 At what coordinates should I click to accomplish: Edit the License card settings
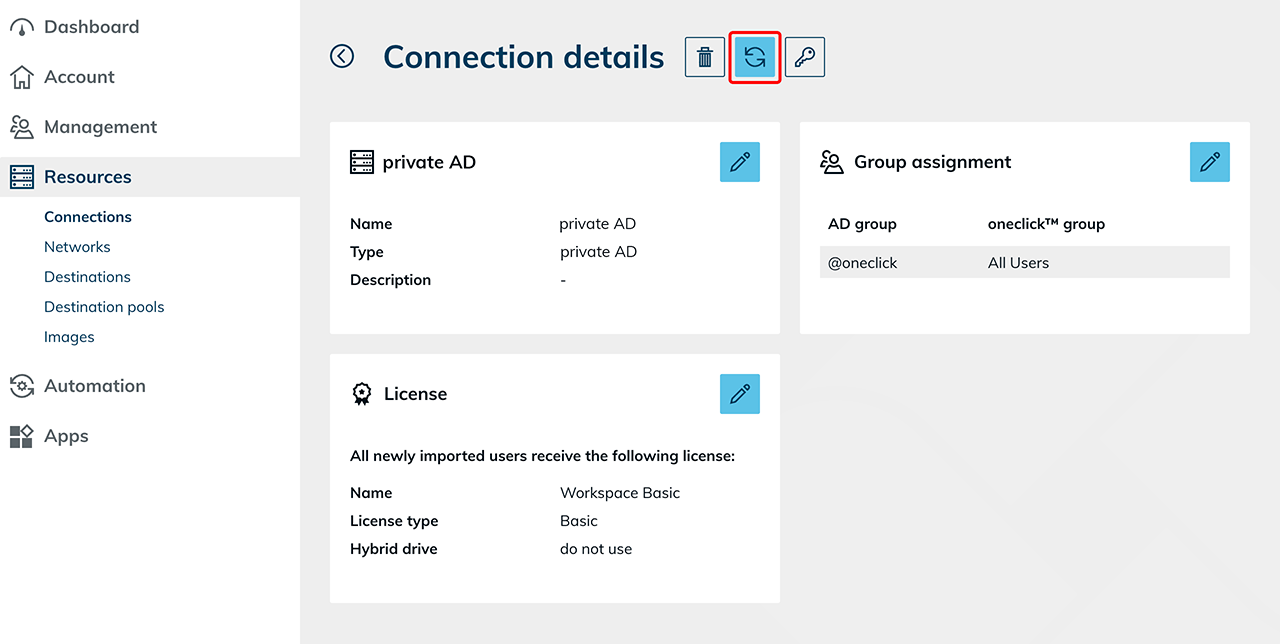(740, 394)
